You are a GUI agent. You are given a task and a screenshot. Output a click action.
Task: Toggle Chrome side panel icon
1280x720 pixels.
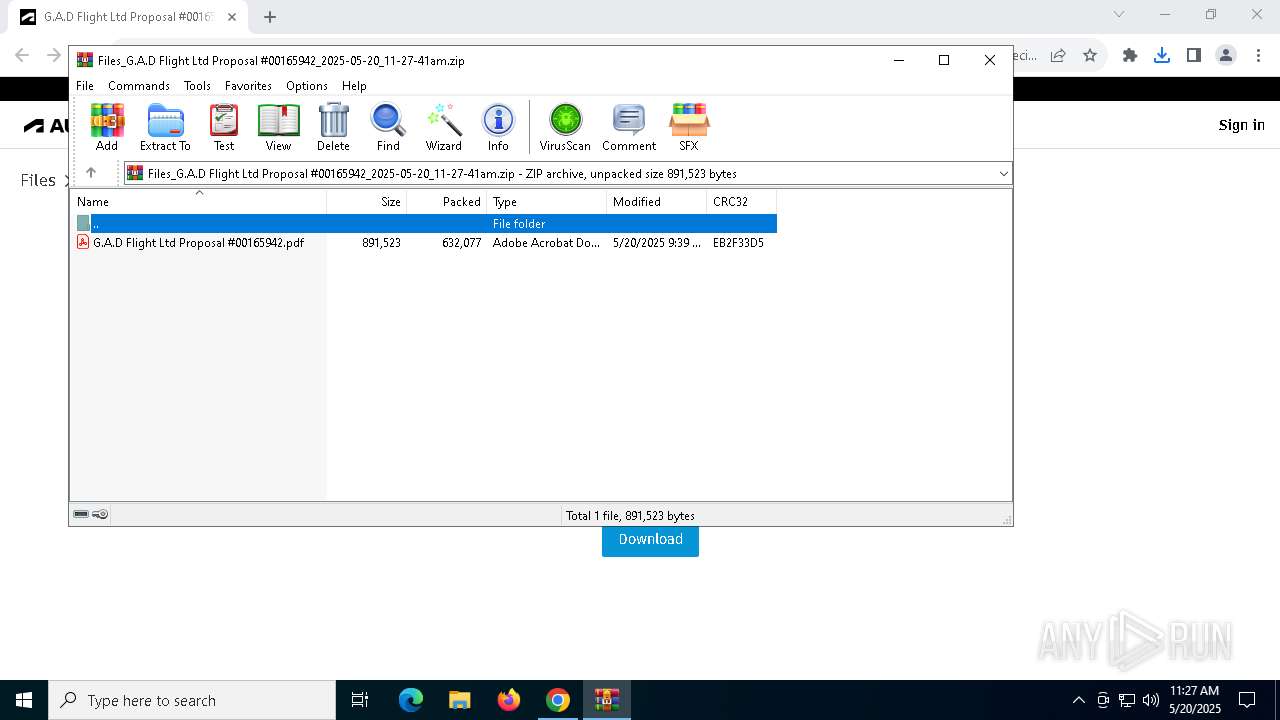[1194, 55]
